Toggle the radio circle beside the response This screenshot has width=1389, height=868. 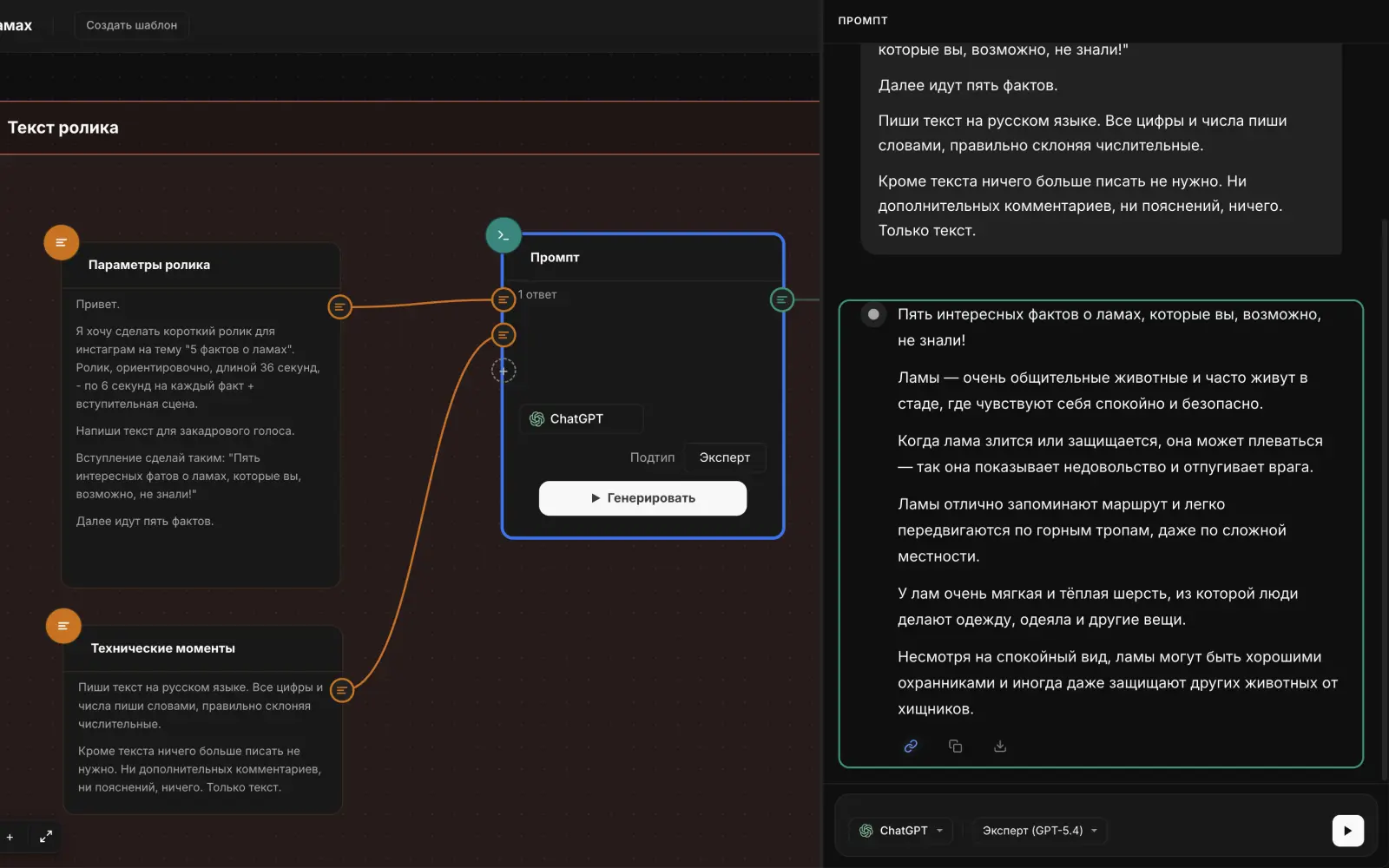[873, 314]
